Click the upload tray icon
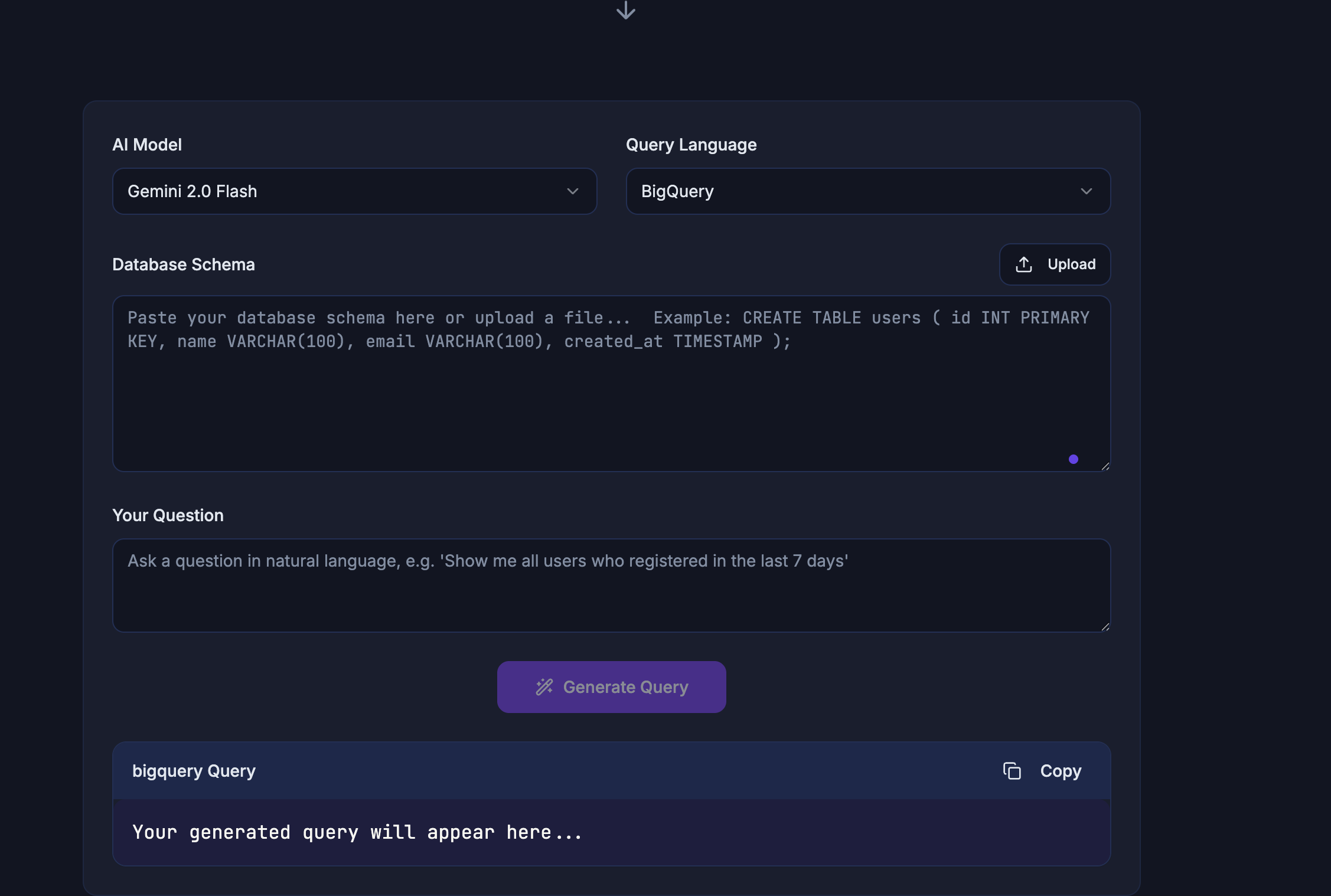Screen dimensions: 1331x896 pyautogui.click(x=1023, y=264)
